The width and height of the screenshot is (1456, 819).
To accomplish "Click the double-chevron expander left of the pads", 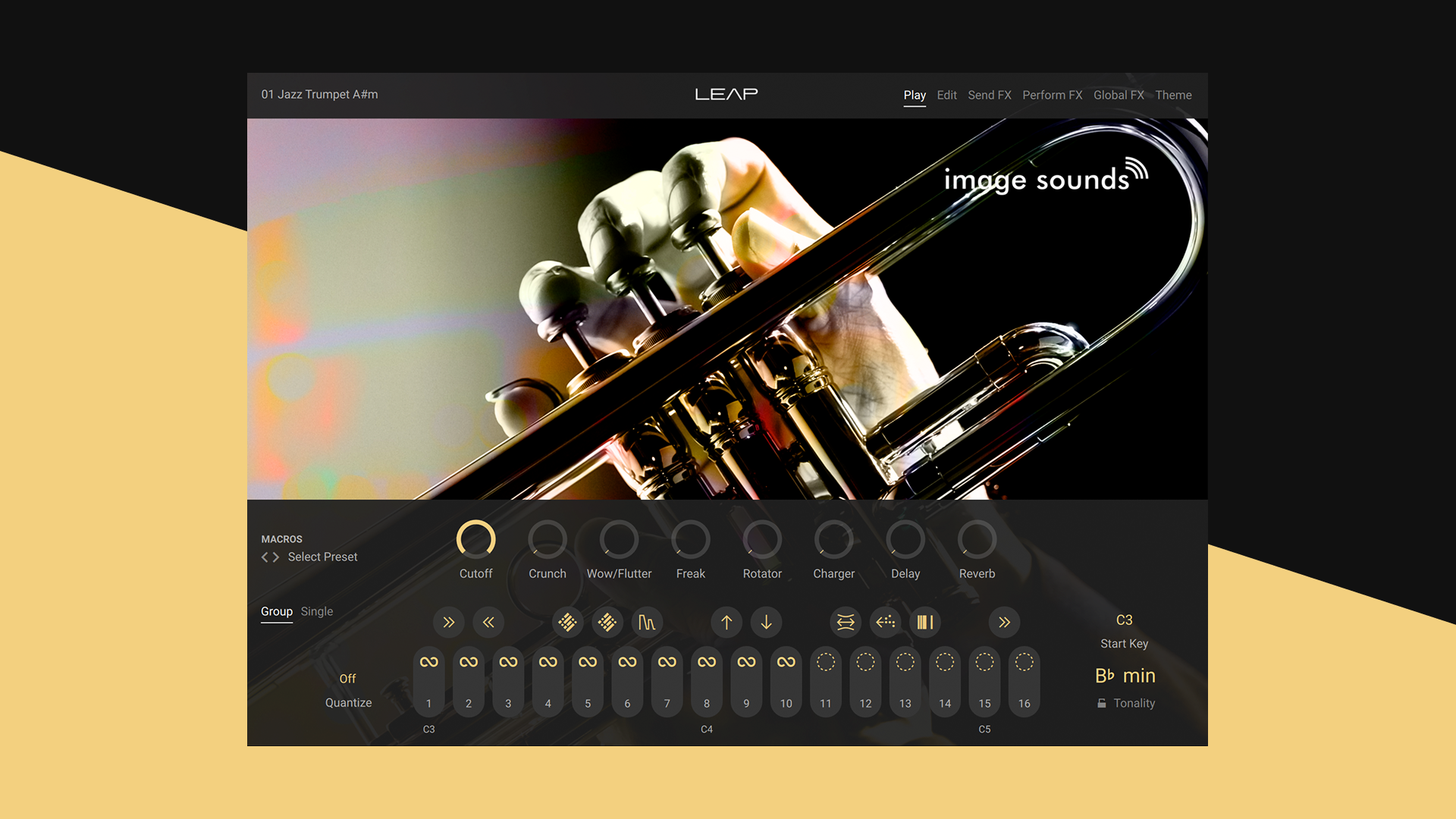I will tap(448, 622).
